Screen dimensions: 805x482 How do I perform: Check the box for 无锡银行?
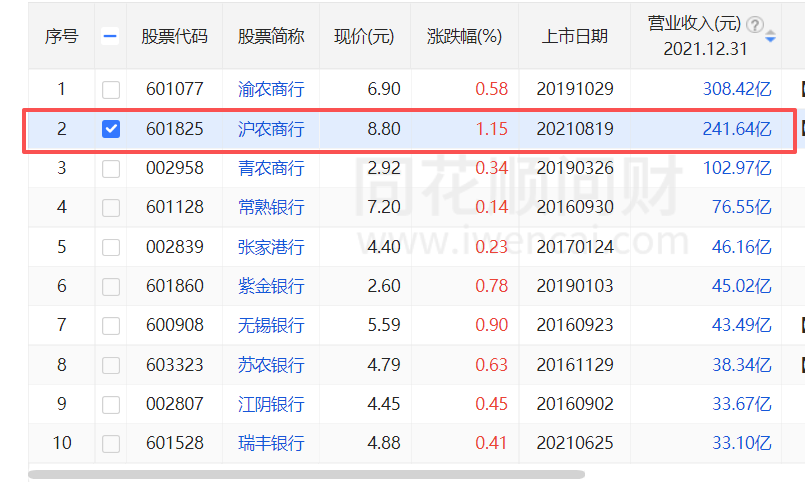tap(111, 325)
